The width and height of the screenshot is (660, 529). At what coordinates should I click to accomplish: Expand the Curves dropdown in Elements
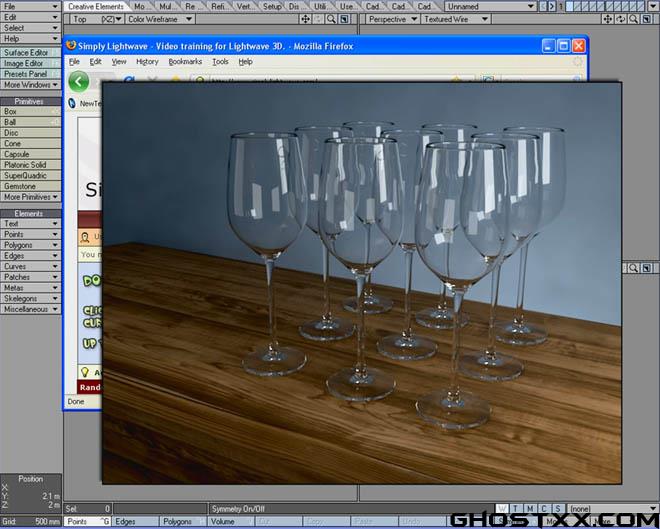(31, 266)
